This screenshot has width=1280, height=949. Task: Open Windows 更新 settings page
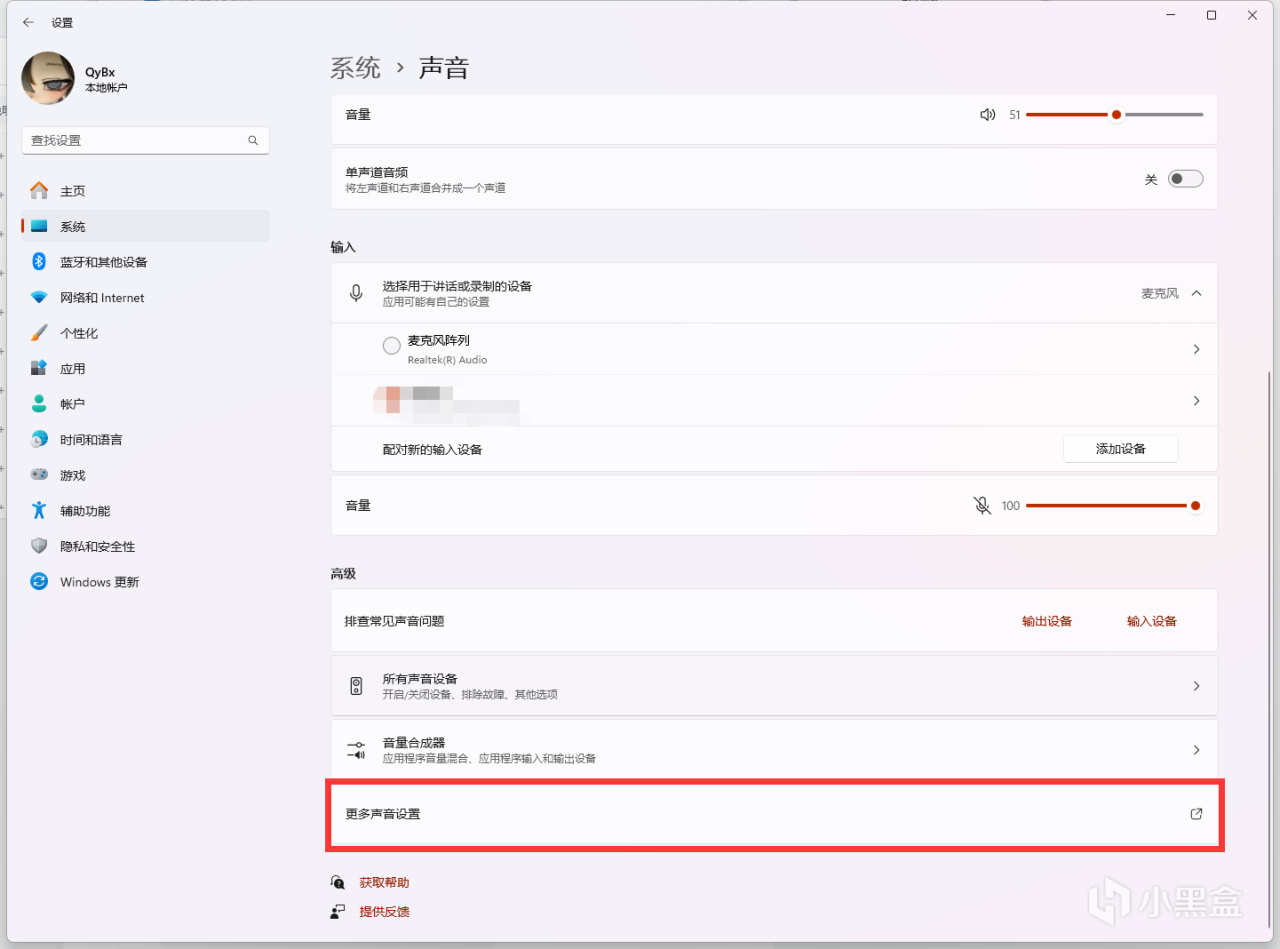click(146, 582)
